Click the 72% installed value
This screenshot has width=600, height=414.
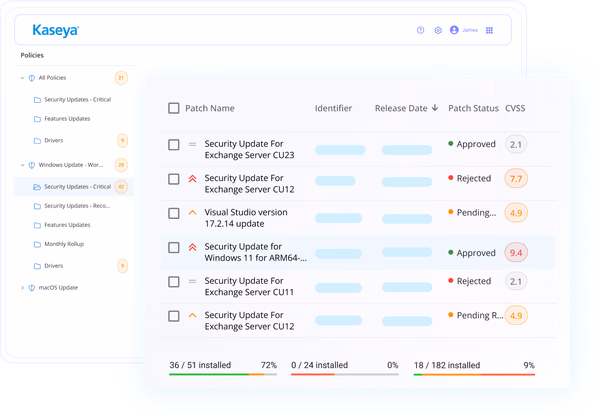click(x=269, y=365)
